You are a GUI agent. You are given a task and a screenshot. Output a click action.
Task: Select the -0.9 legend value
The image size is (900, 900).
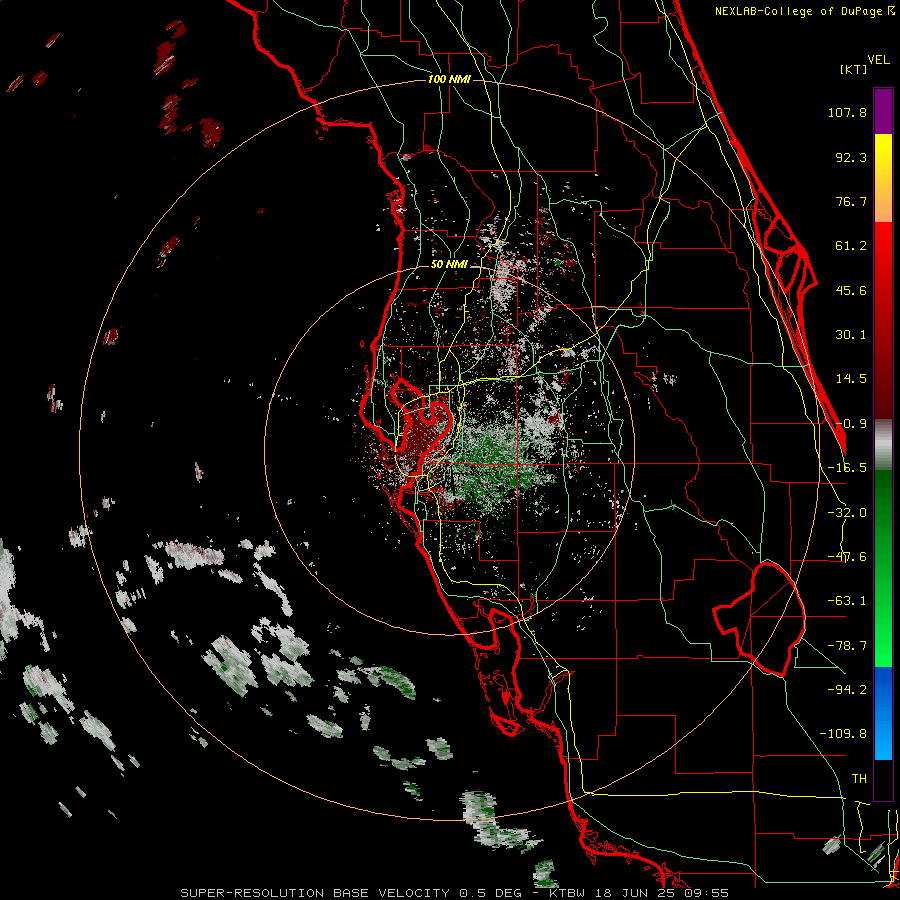click(851, 424)
